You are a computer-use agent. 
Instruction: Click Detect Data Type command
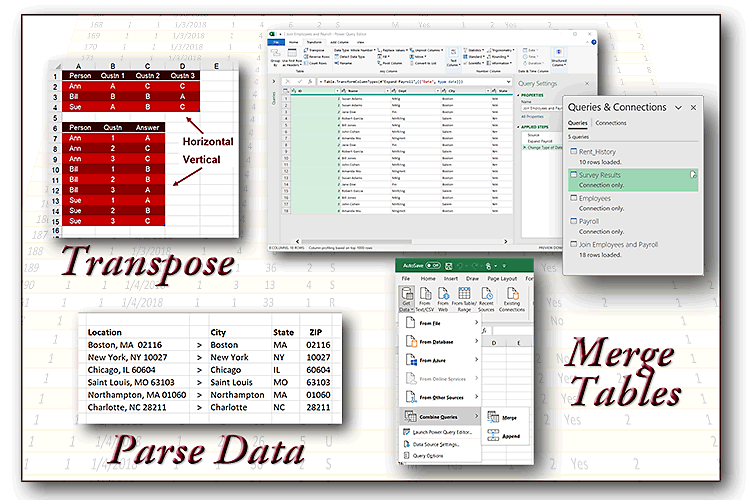(x=350, y=56)
